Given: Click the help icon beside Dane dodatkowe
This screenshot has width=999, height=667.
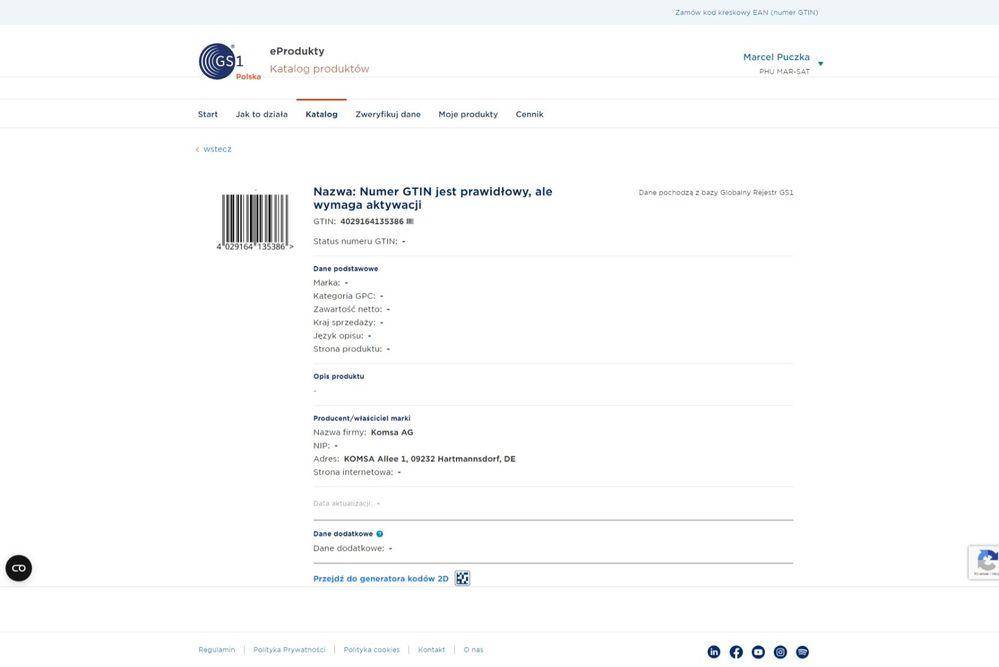Looking at the screenshot, I should [380, 534].
